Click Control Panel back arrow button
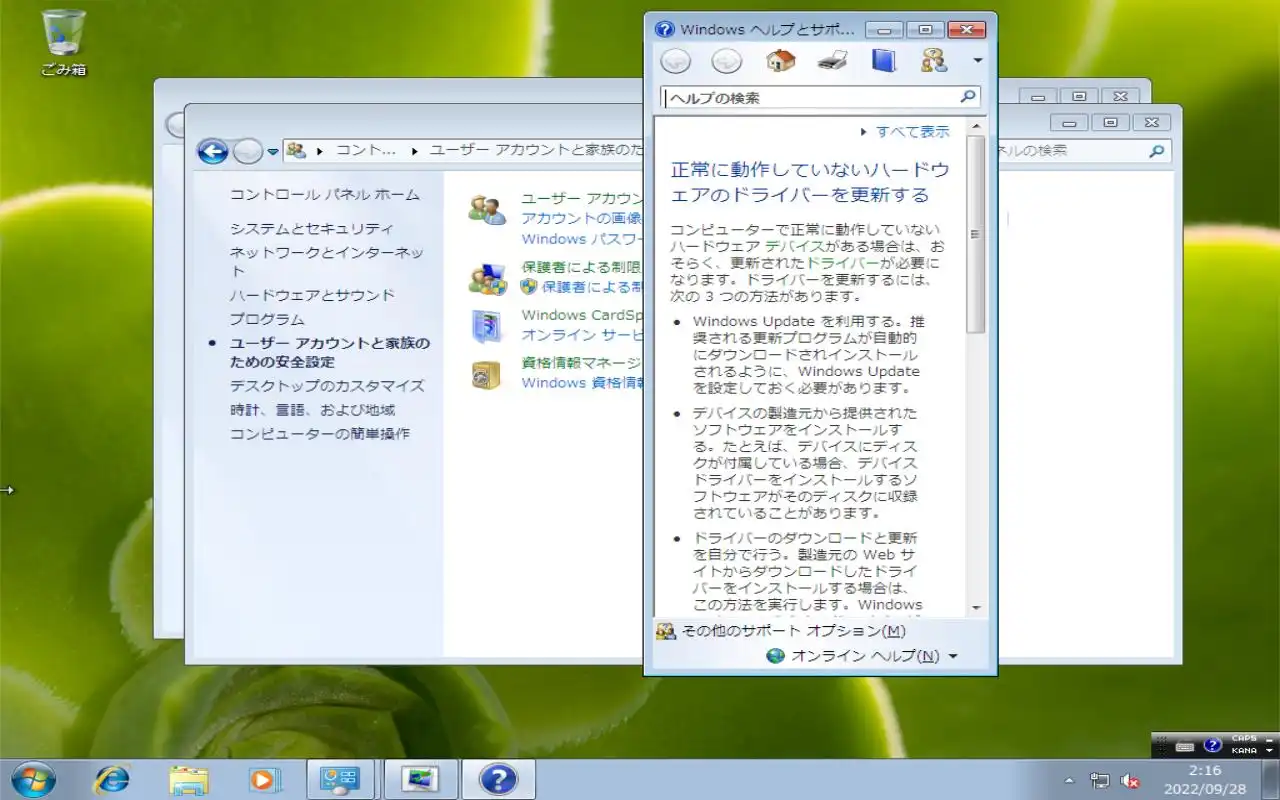 point(212,151)
